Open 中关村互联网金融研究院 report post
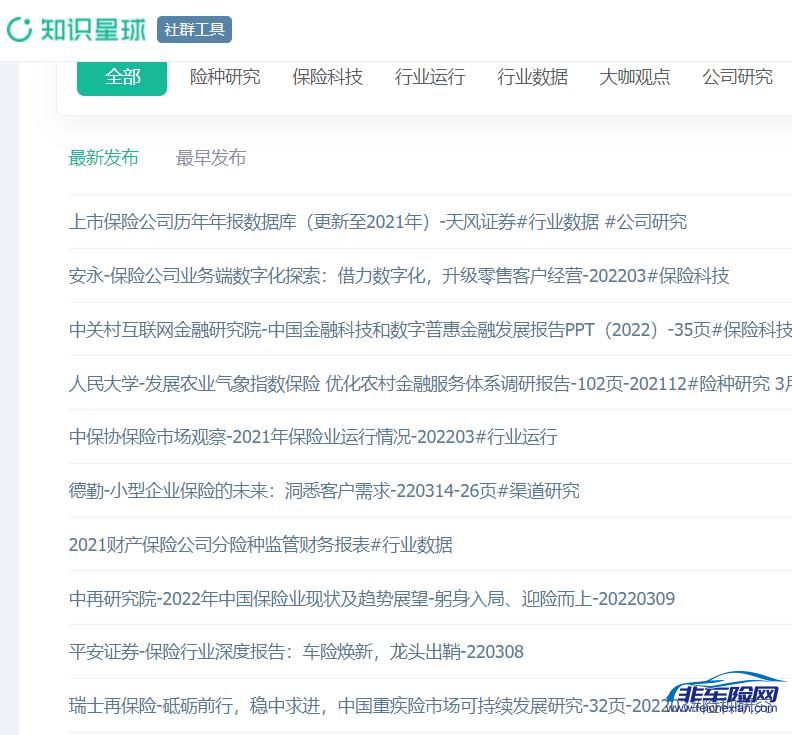This screenshot has width=792, height=735. [x=430, y=330]
